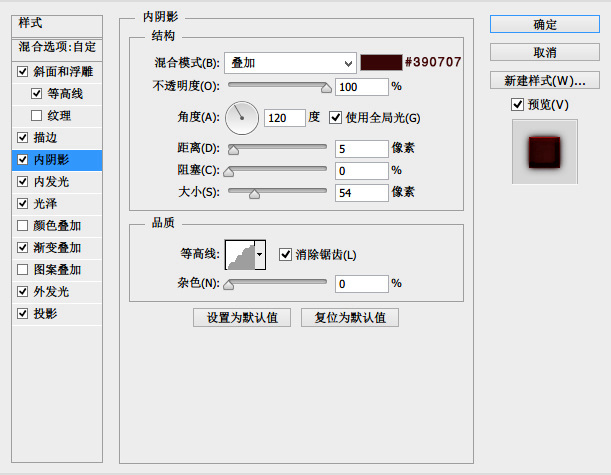The width and height of the screenshot is (611, 475).
Task: Click the 新建样式(W)... button
Action: coord(545,80)
